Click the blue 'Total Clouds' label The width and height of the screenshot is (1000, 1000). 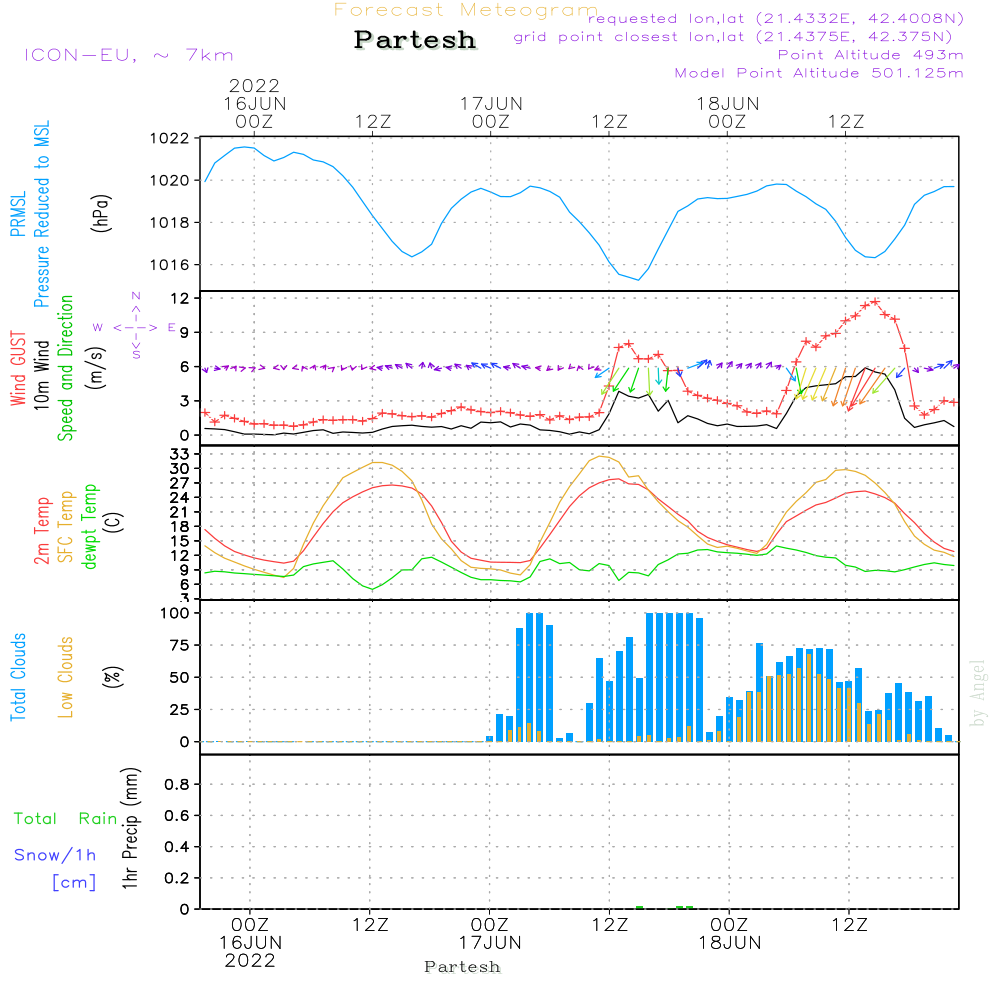[18, 677]
